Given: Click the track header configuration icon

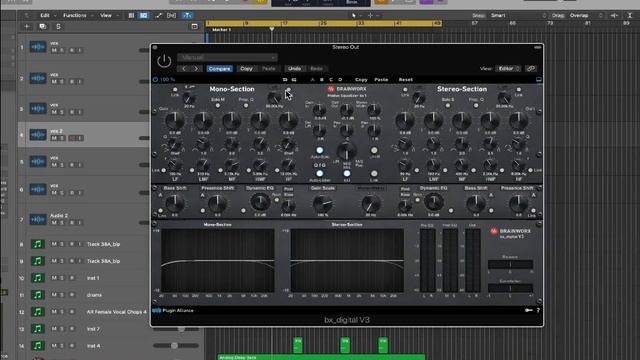Looking at the screenshot, I should pyautogui.click(x=195, y=27).
